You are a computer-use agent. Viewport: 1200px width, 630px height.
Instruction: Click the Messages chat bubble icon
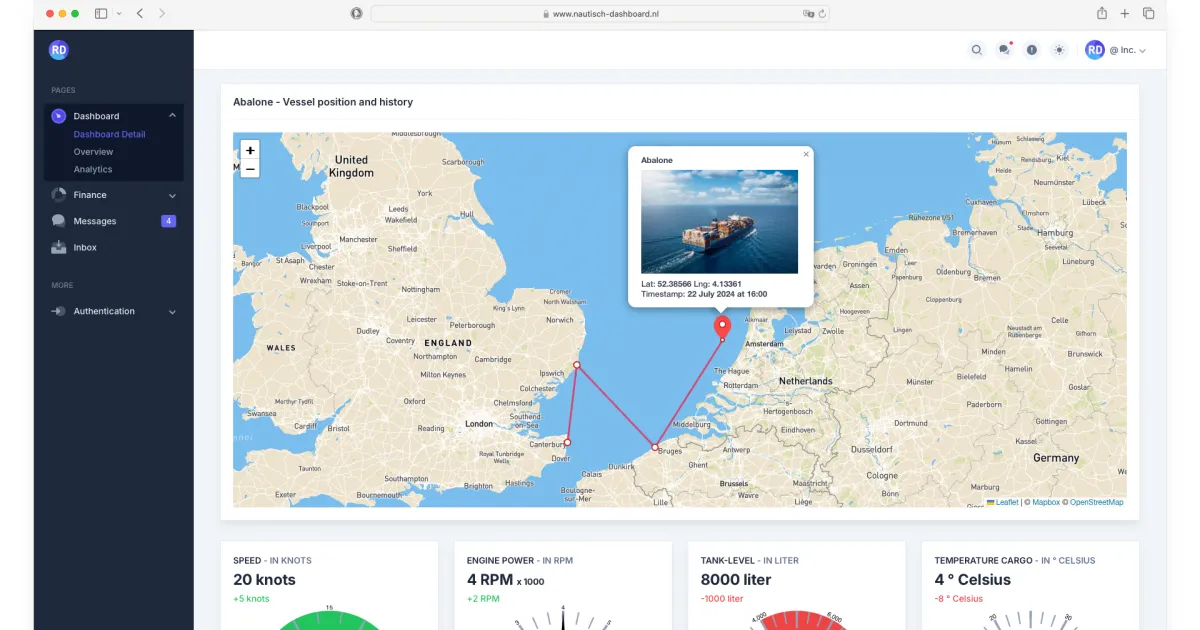58,221
